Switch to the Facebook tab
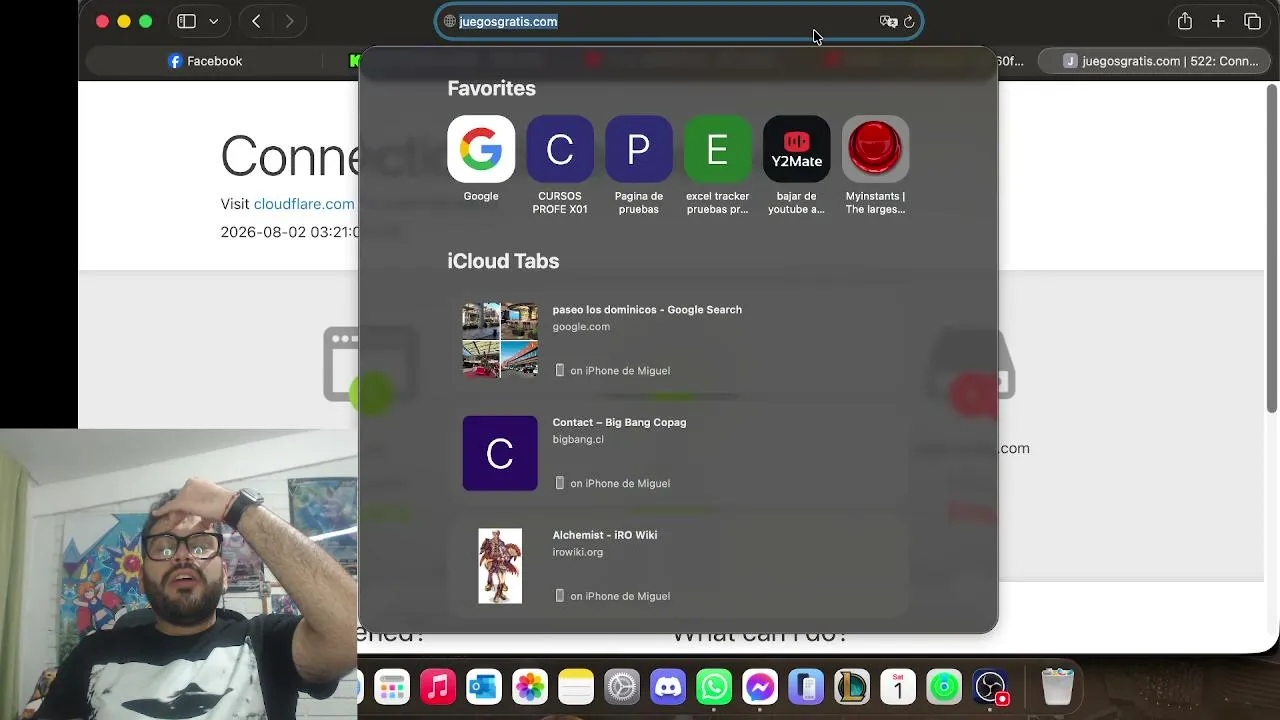Image resolution: width=1280 pixels, height=720 pixels. (206, 61)
